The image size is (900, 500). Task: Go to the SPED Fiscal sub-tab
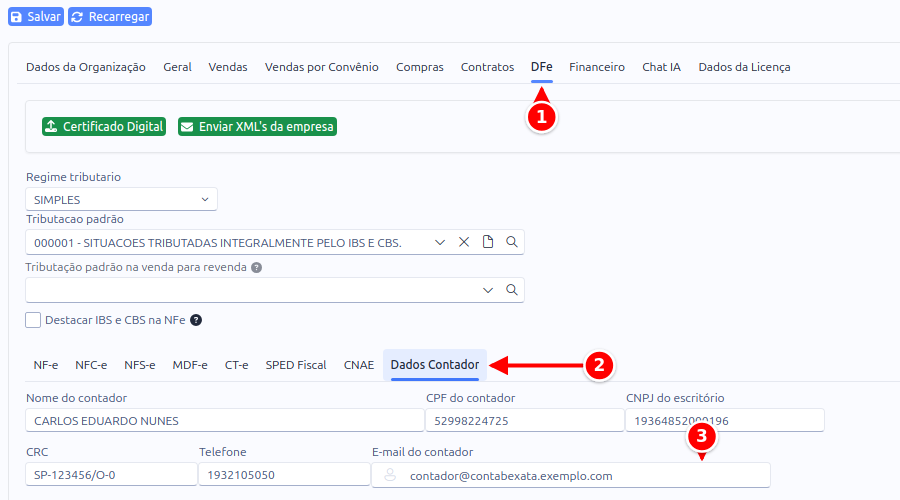tap(296, 365)
